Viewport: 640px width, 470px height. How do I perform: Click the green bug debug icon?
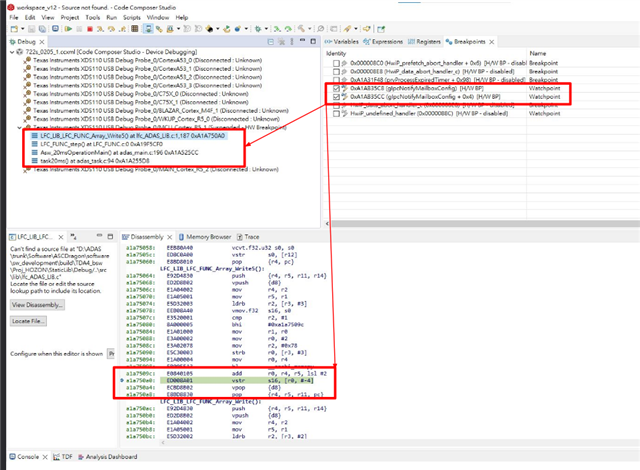[258, 29]
